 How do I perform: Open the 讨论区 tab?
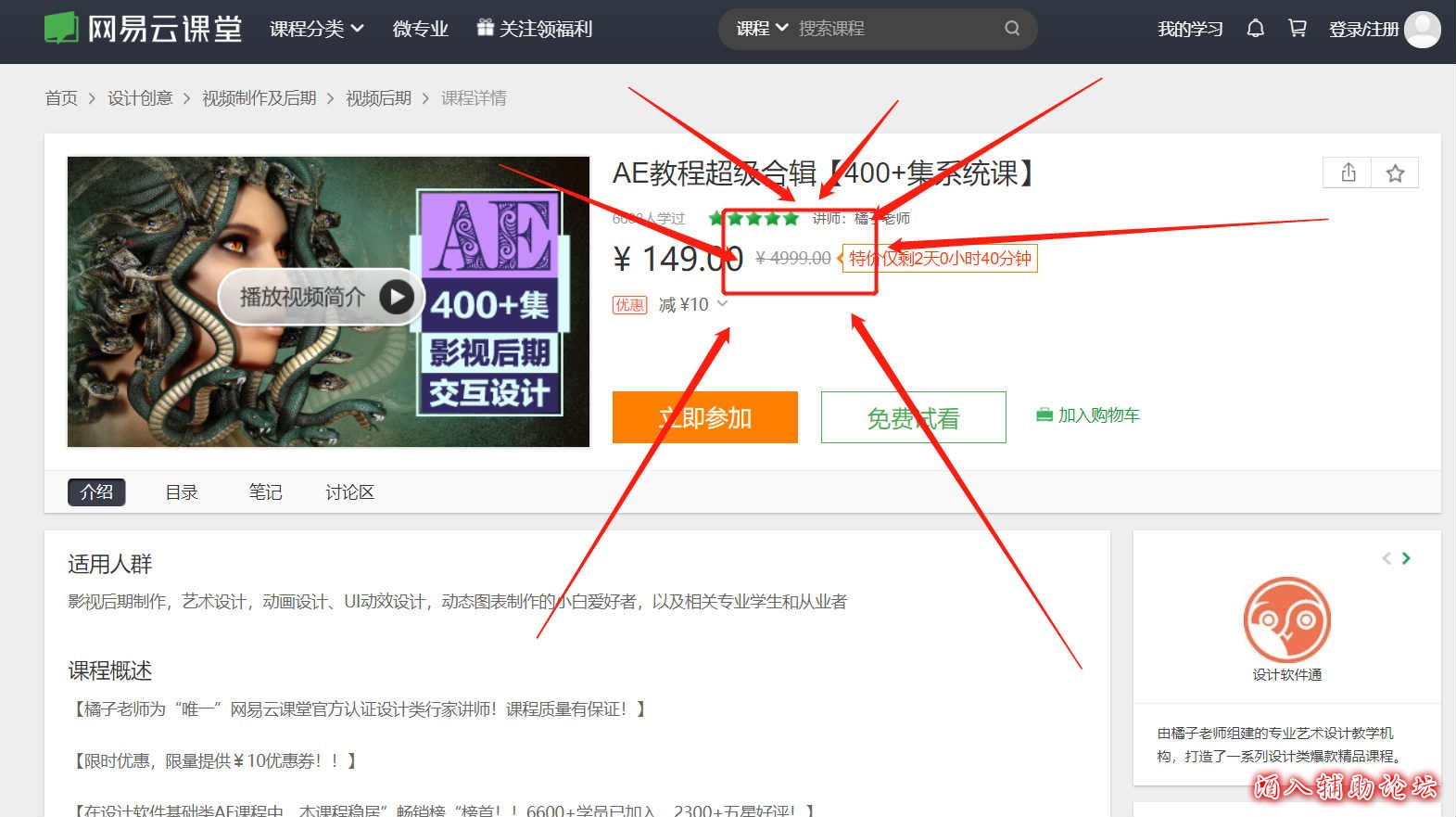pyautogui.click(x=349, y=492)
